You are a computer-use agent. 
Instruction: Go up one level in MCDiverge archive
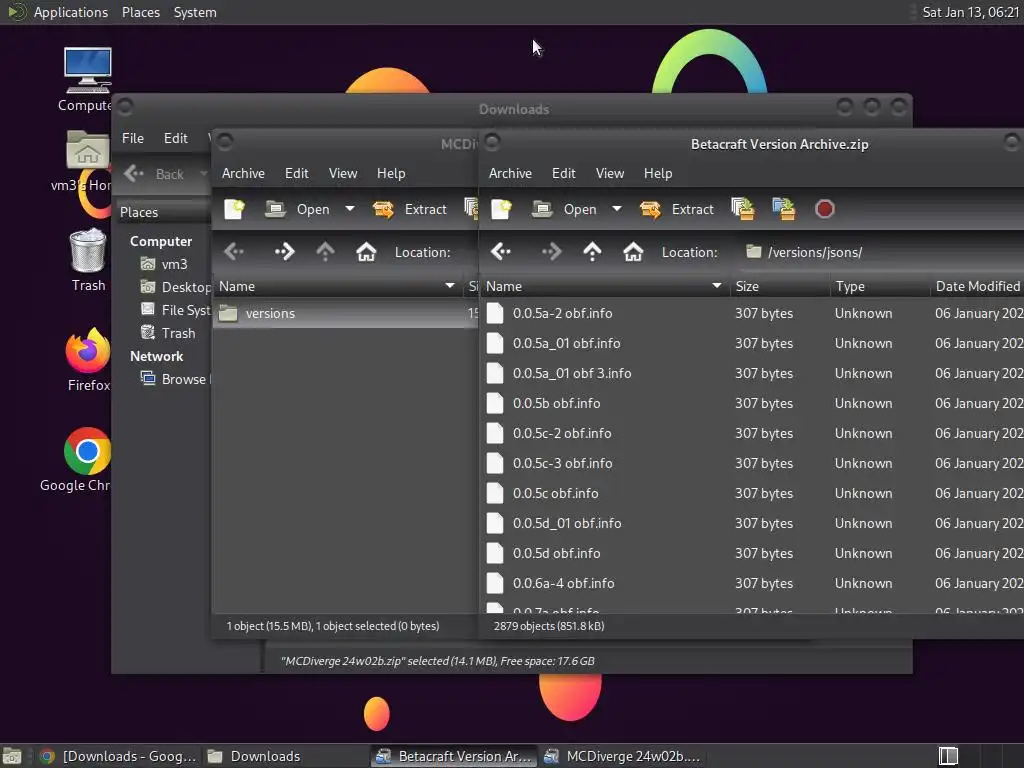point(325,252)
